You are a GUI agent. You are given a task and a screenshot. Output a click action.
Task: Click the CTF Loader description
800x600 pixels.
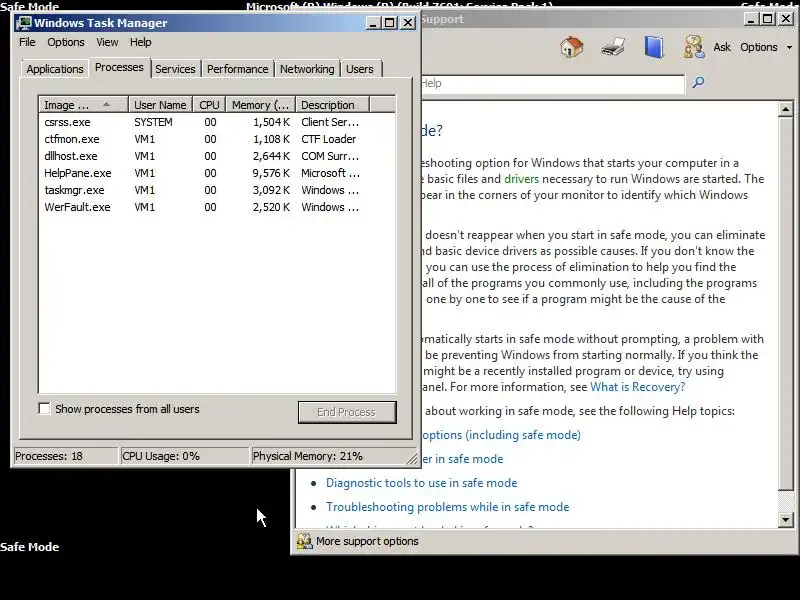click(x=329, y=139)
